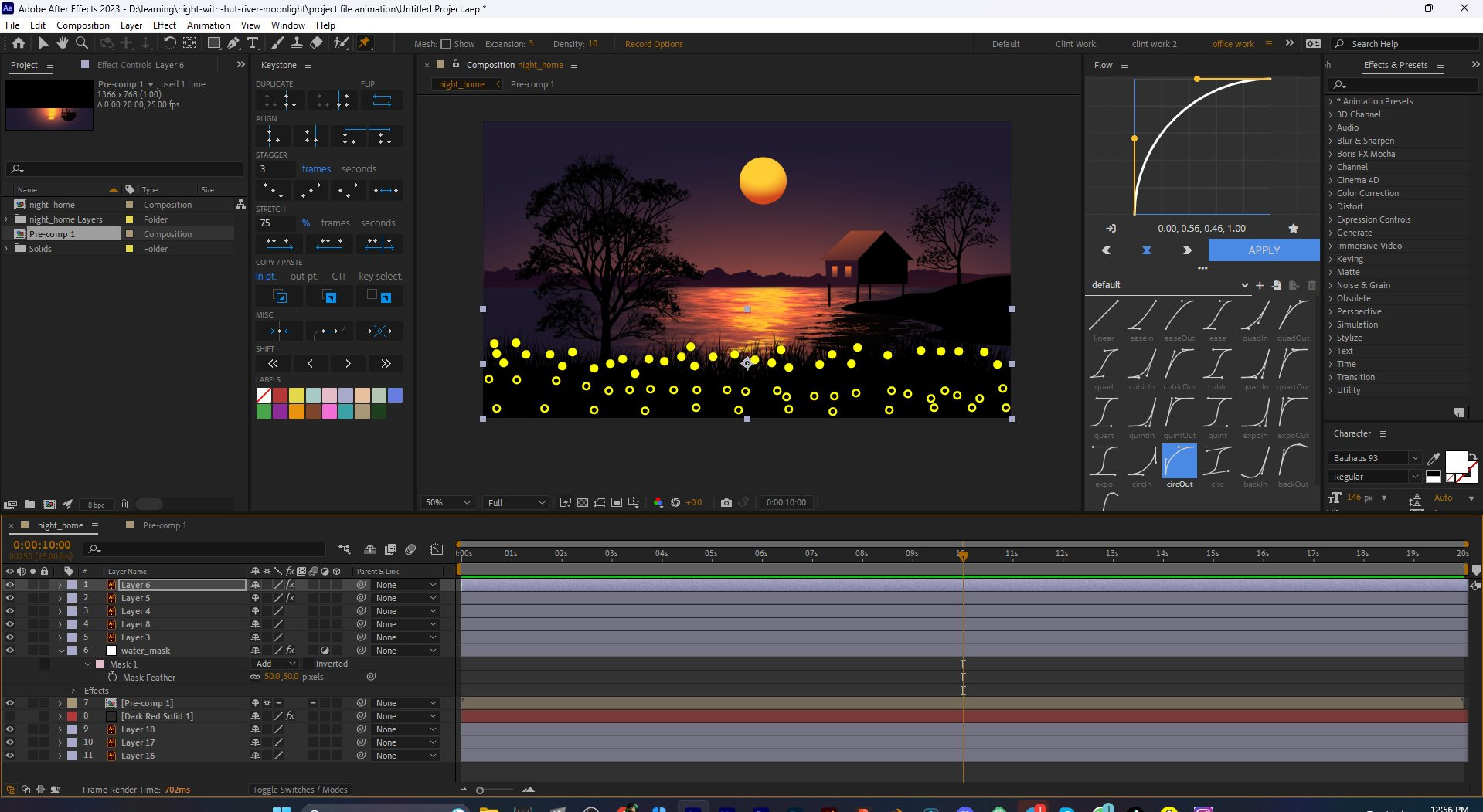Select the Hand tool
This screenshot has height=812, width=1483.
point(62,43)
